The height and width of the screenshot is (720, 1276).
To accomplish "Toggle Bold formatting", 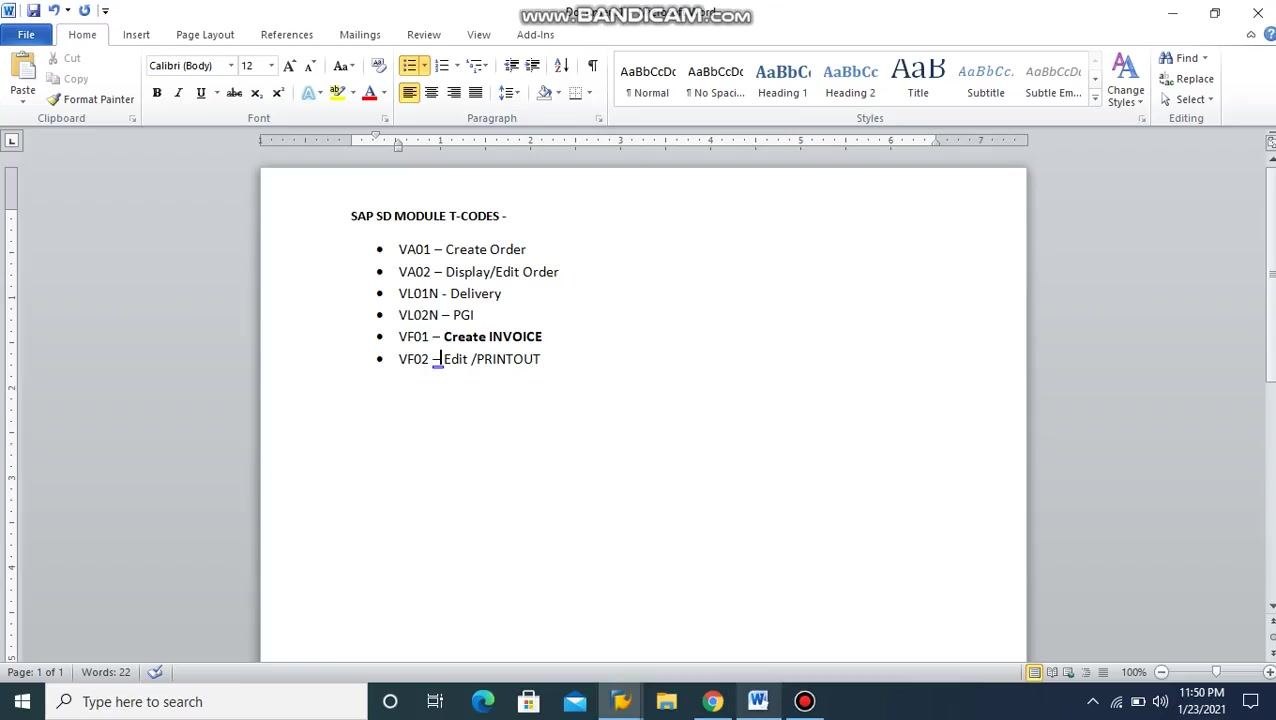I will coord(157,93).
